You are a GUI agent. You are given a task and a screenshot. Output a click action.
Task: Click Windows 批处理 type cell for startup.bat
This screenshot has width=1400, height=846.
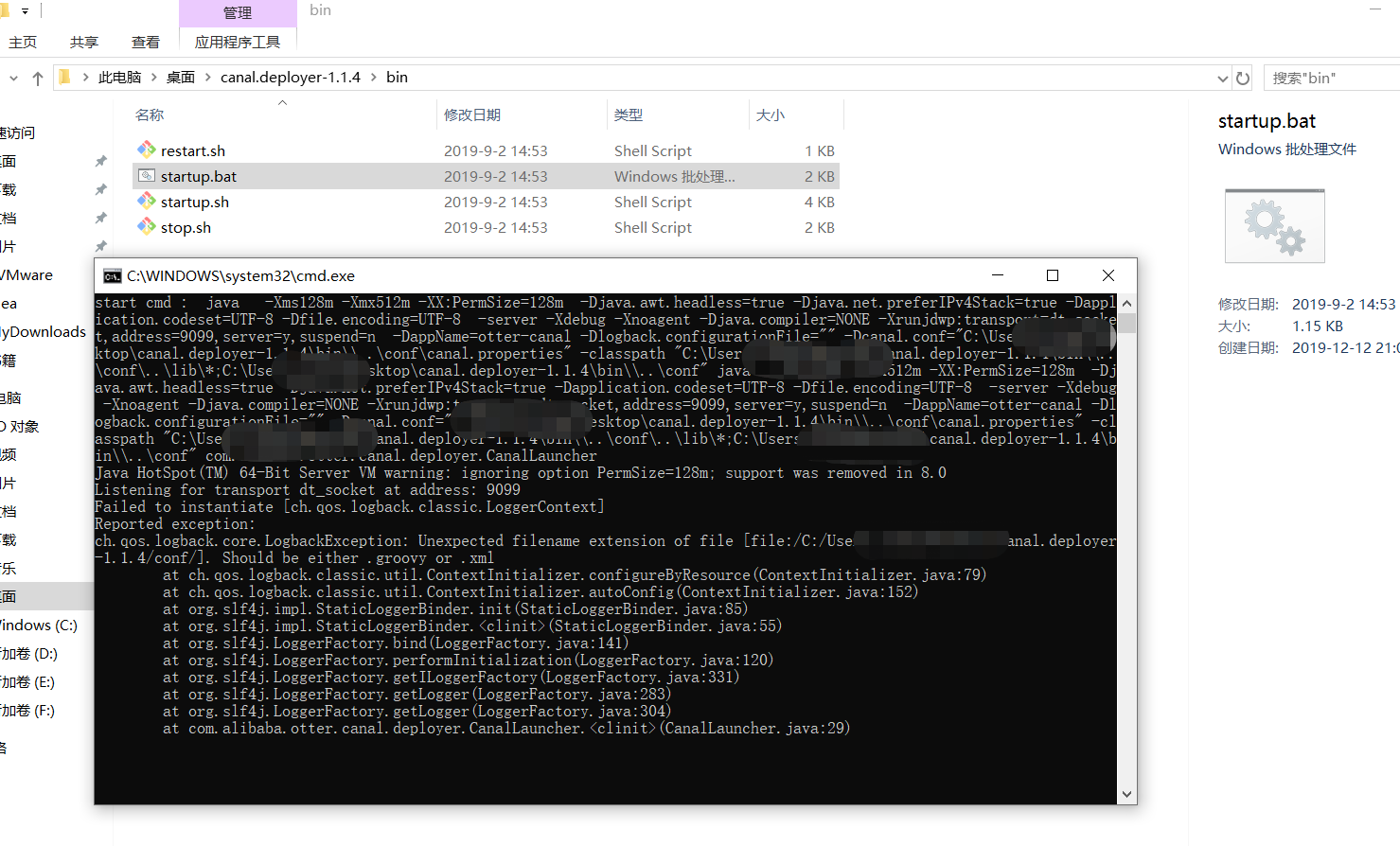click(674, 176)
